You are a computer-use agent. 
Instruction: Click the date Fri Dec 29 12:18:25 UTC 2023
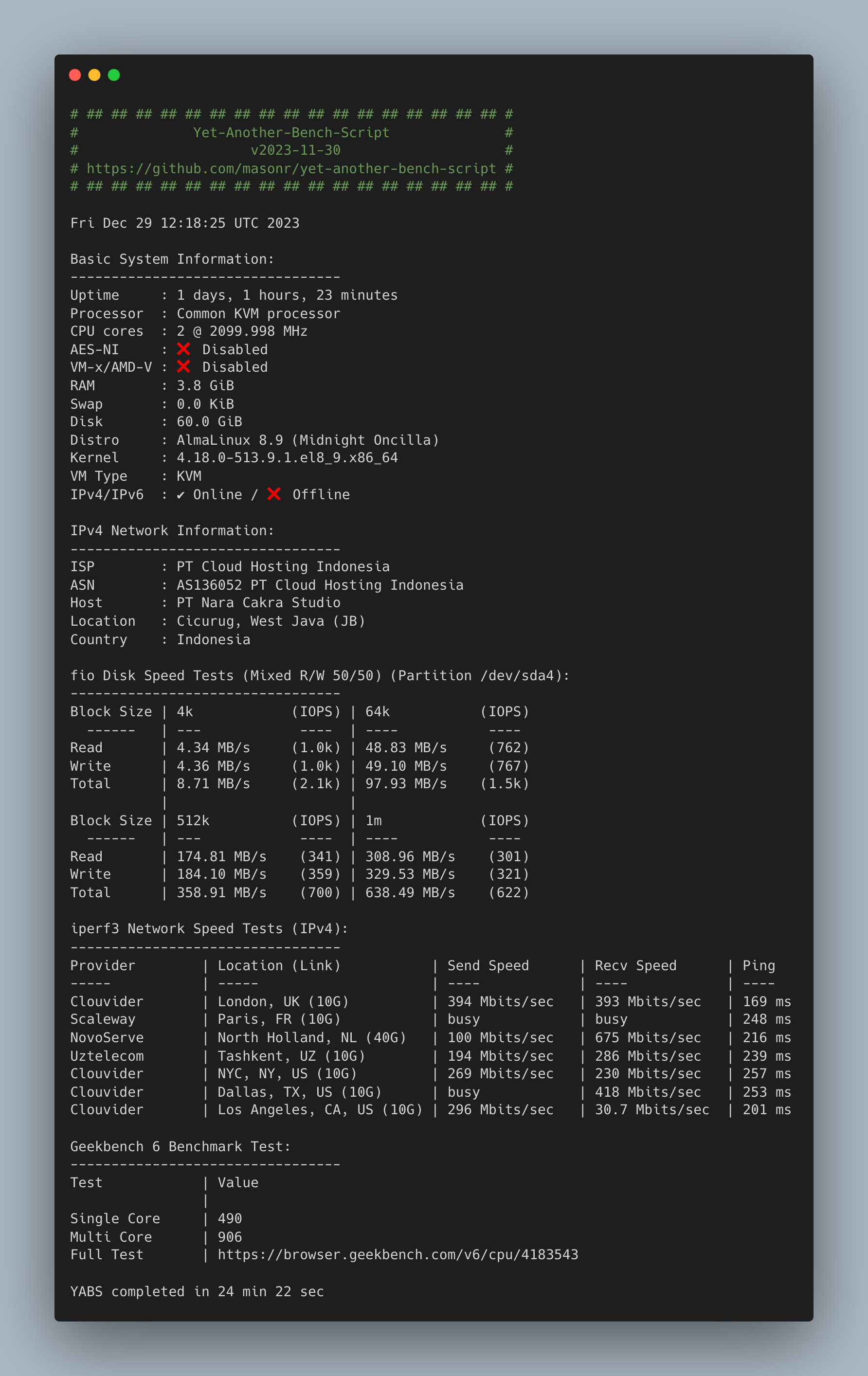pyautogui.click(x=184, y=223)
